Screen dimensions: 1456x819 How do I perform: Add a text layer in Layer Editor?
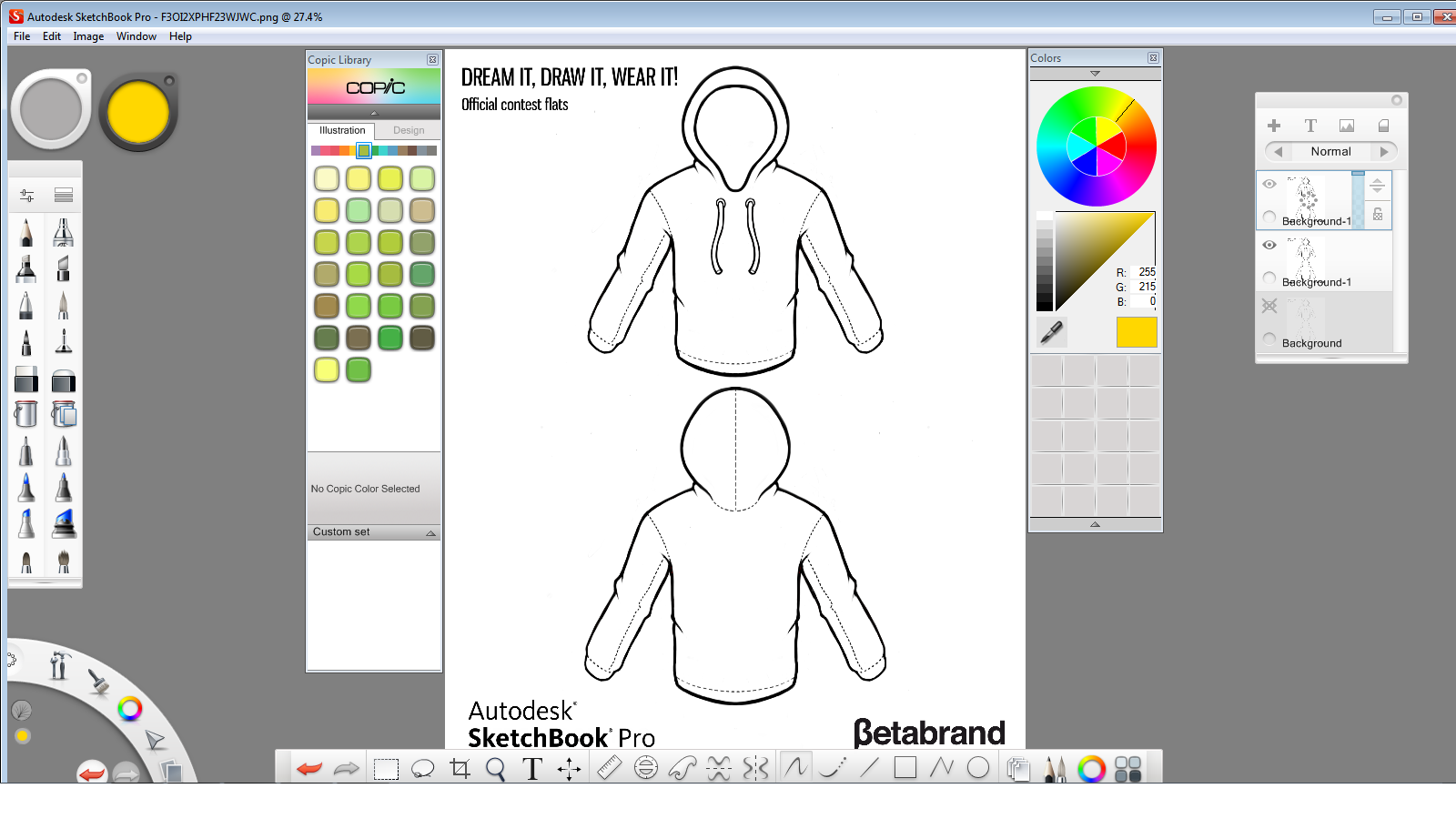(x=1310, y=126)
